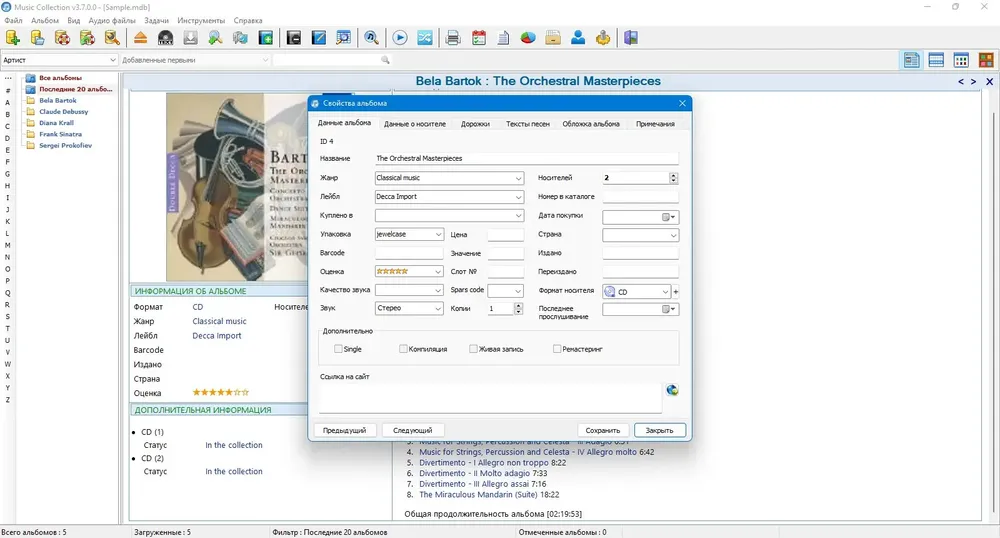This screenshot has height=538, width=1000.
Task: Switch to the Дорожки tab
Action: point(475,124)
